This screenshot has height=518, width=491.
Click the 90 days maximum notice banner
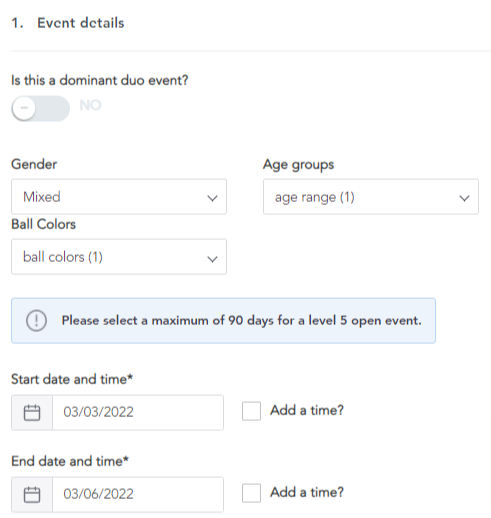tap(223, 321)
